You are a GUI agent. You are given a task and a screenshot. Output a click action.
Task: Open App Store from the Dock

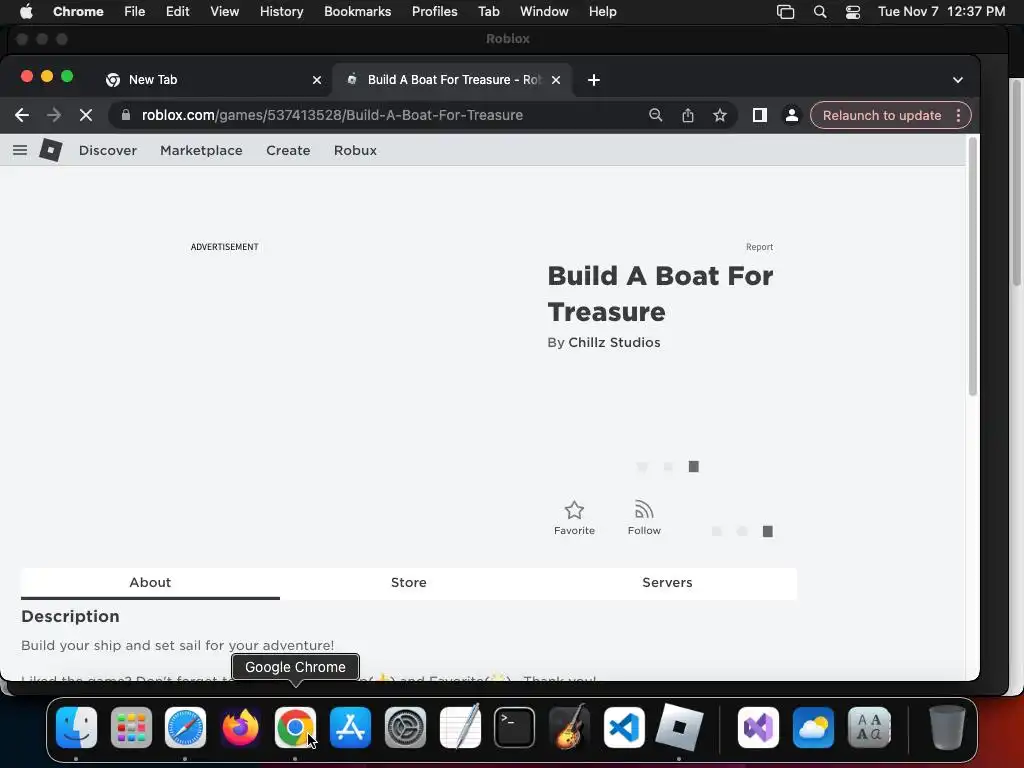pos(350,727)
